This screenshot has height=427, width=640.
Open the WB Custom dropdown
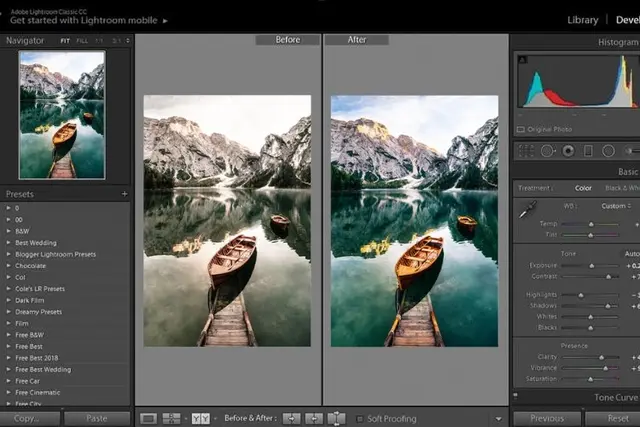point(616,206)
